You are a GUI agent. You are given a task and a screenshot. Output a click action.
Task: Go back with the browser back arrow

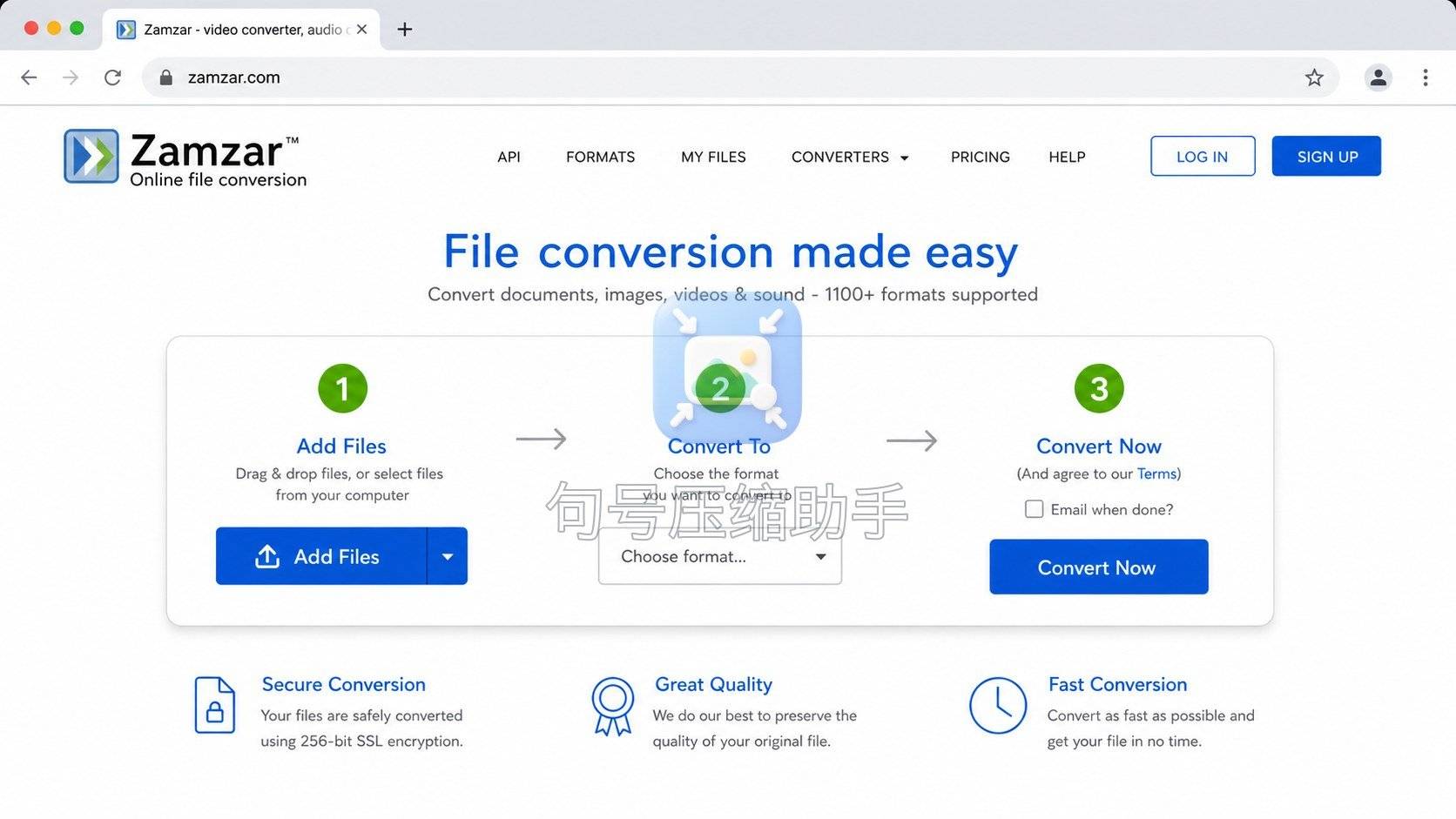(29, 77)
